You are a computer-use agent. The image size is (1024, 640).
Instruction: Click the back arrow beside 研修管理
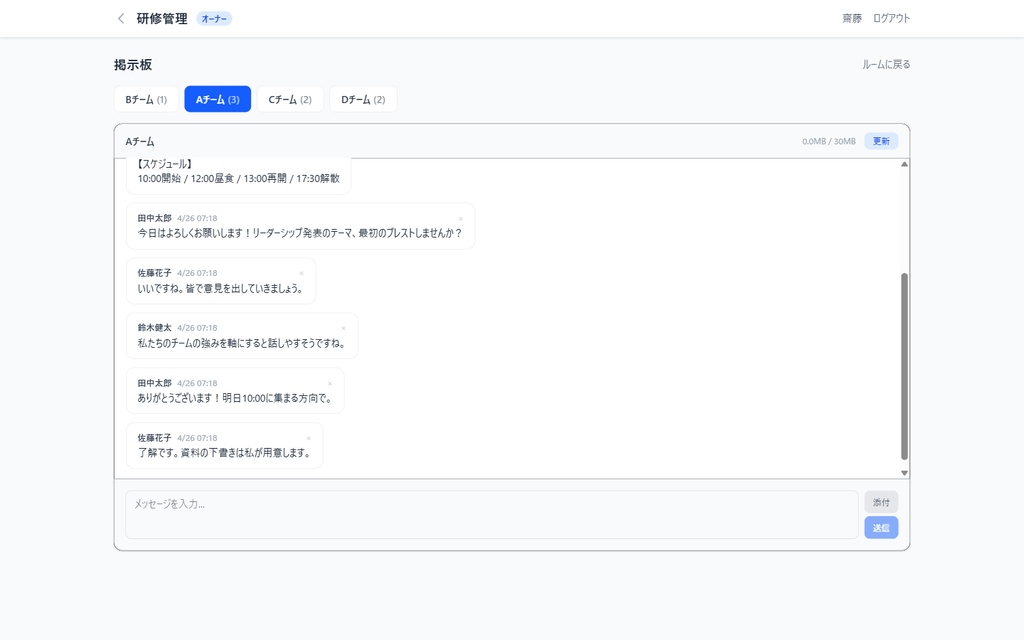coord(120,18)
